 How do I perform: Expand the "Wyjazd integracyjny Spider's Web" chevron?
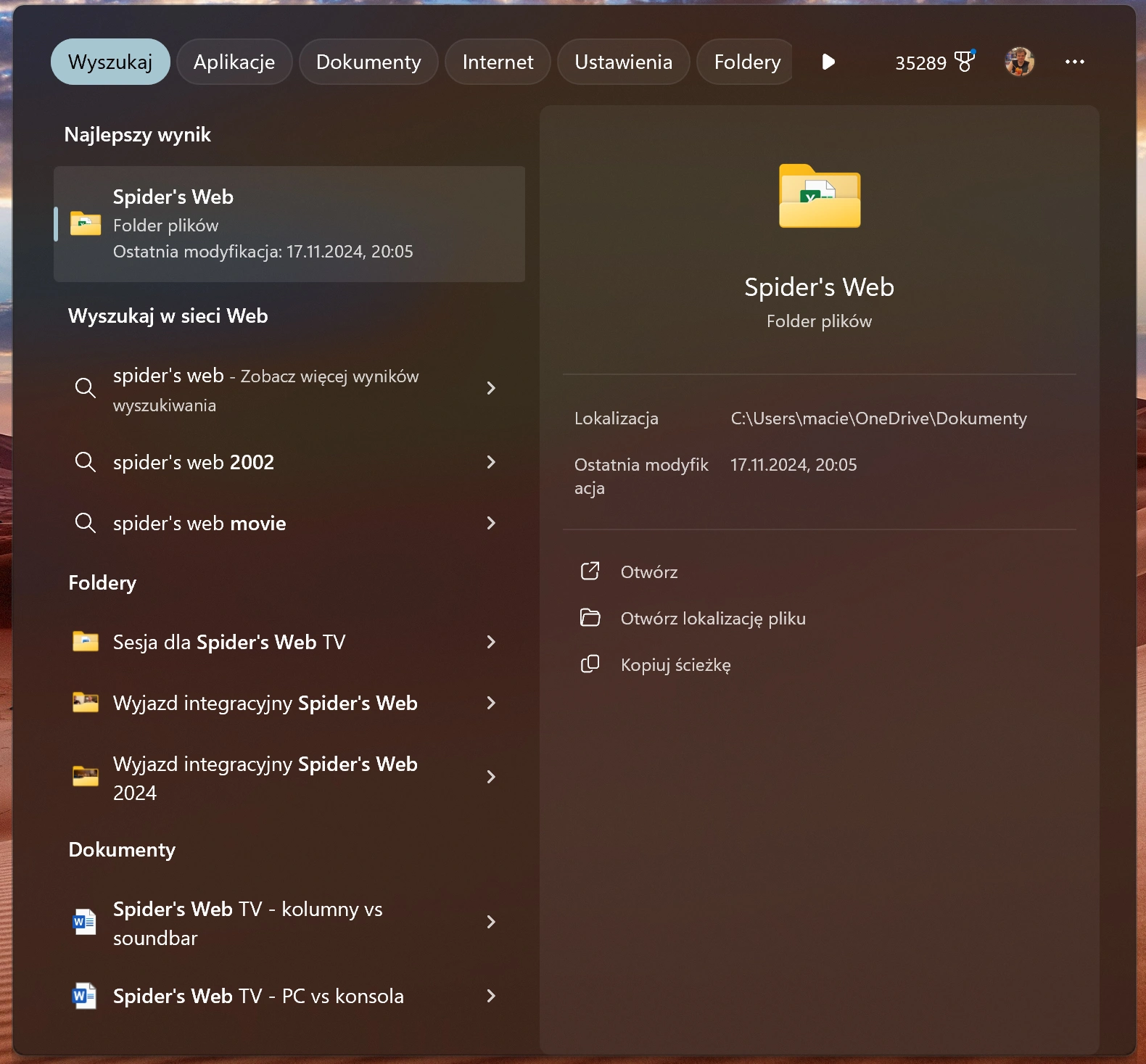[491, 703]
